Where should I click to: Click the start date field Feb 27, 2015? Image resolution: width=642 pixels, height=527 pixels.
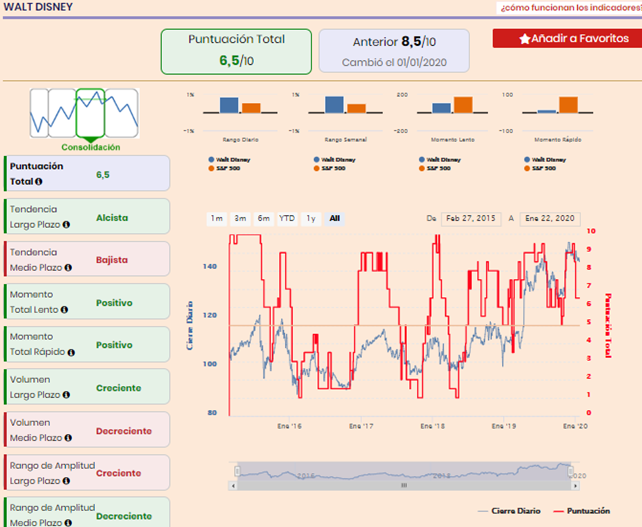tap(470, 219)
